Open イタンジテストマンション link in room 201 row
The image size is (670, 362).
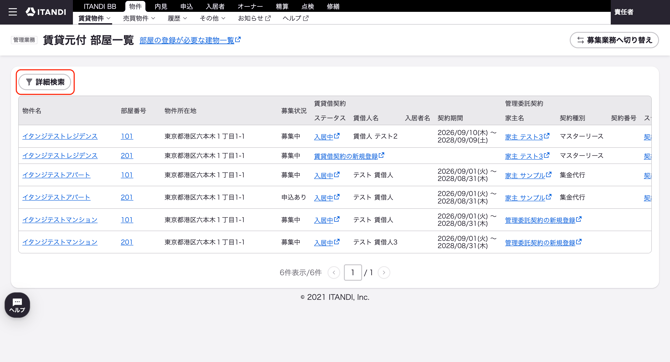pos(60,242)
